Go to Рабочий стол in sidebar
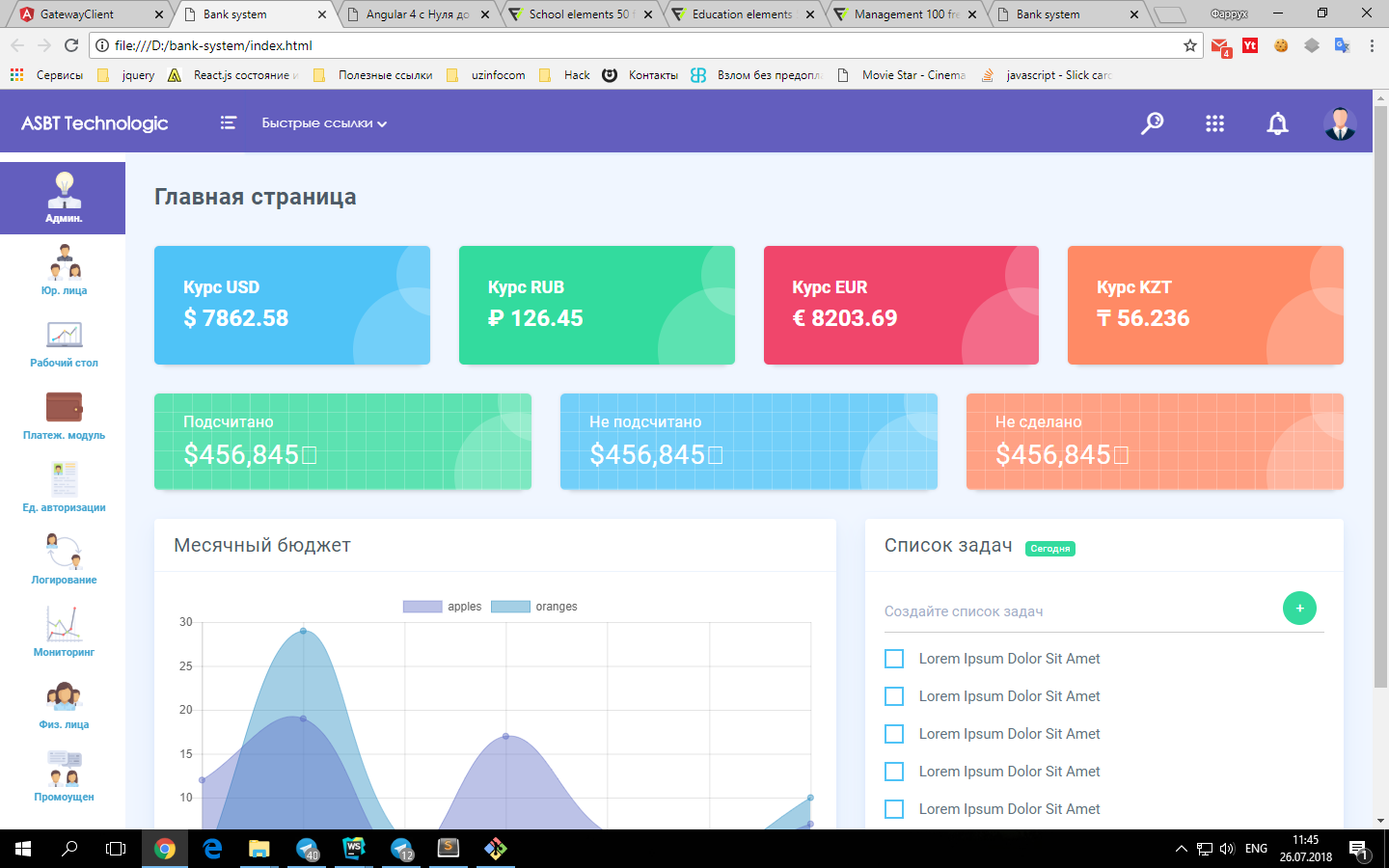 point(64,342)
